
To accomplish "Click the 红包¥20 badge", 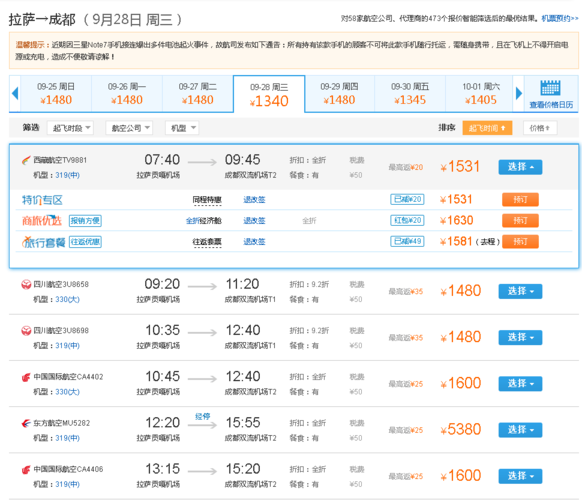I will [x=407, y=220].
